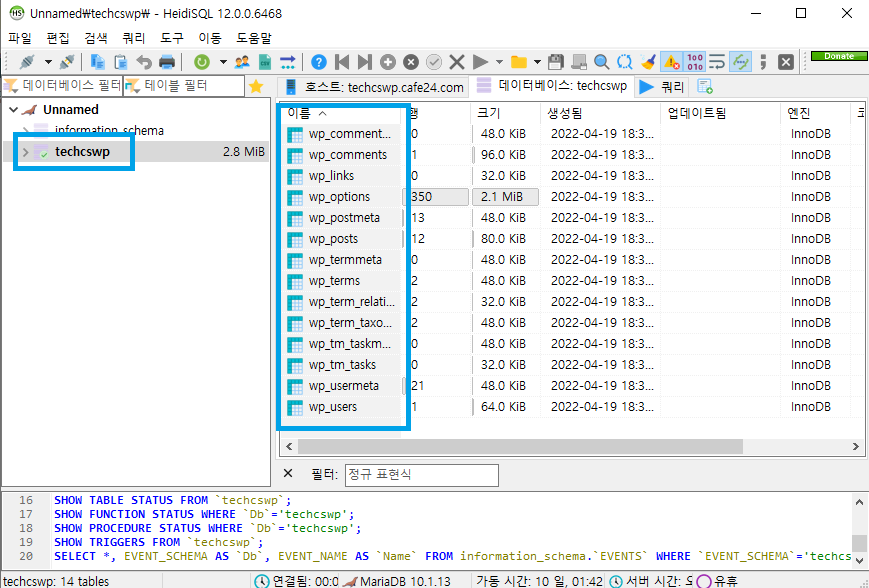Run the current query with the play icon
The height and width of the screenshot is (588, 869).
pyautogui.click(x=480, y=62)
